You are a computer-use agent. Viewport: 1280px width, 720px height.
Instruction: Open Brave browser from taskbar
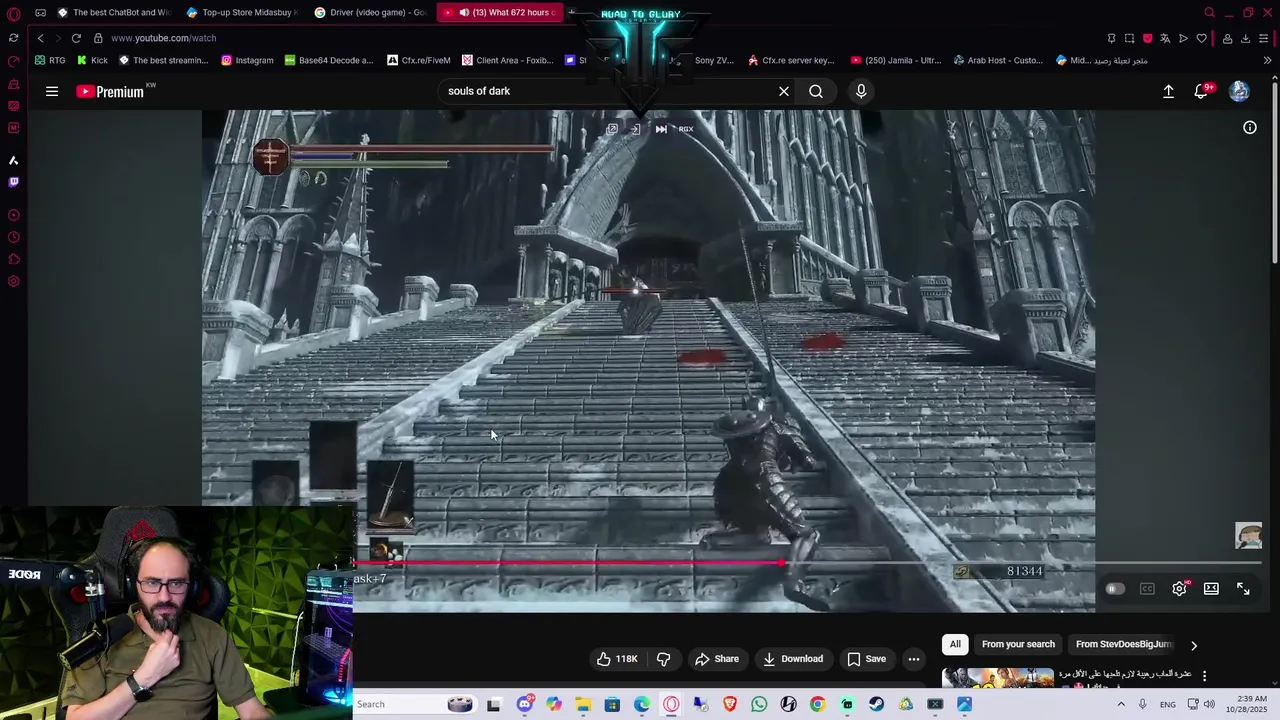(729, 704)
